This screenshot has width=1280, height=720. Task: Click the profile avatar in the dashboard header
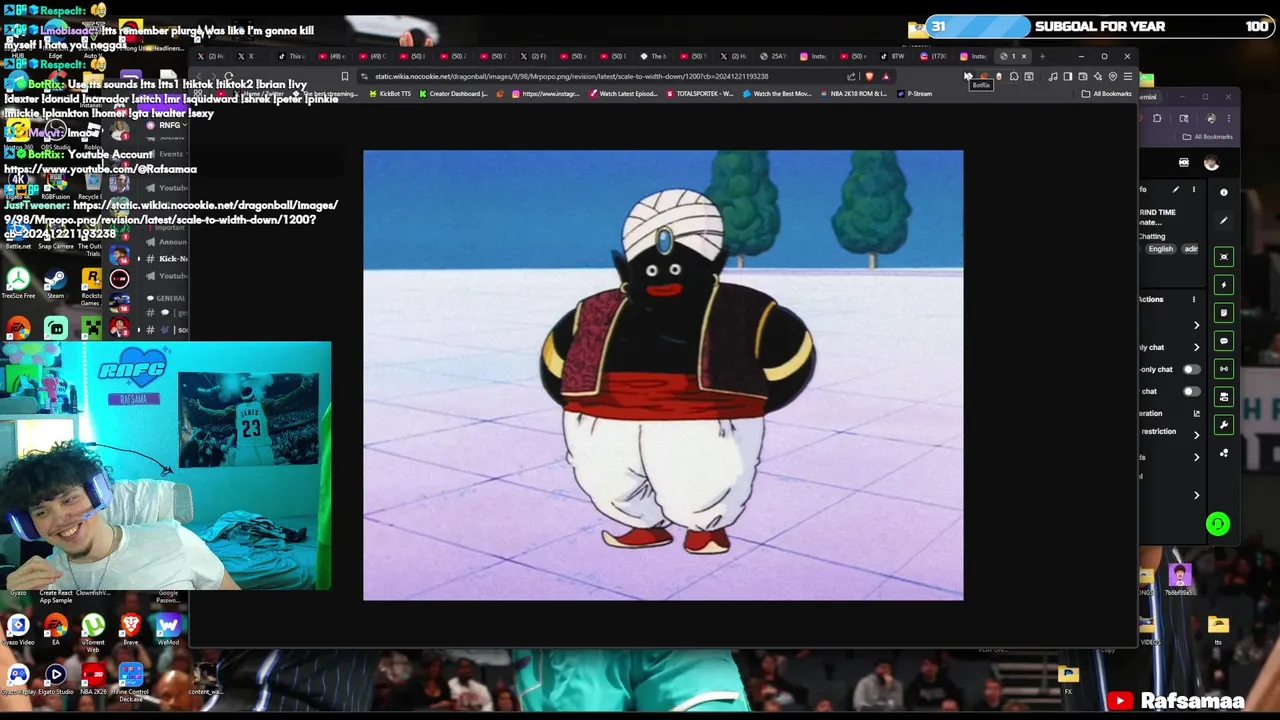(x=1211, y=163)
